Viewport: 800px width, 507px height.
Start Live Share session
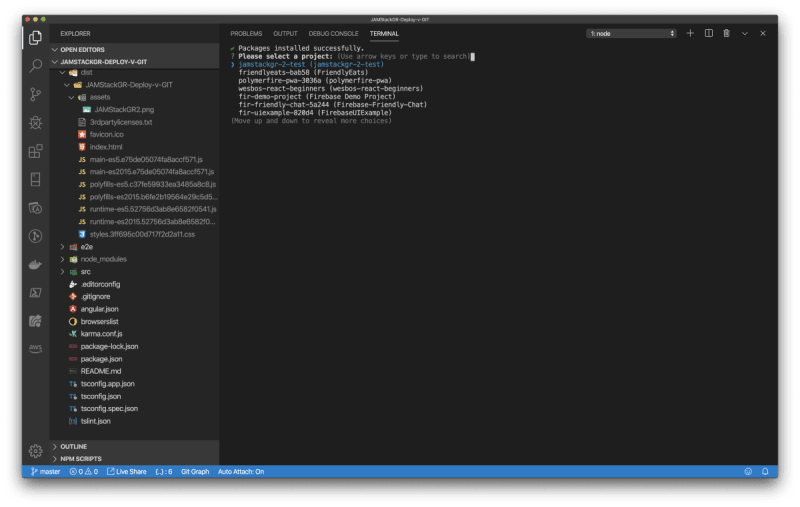click(x=127, y=472)
